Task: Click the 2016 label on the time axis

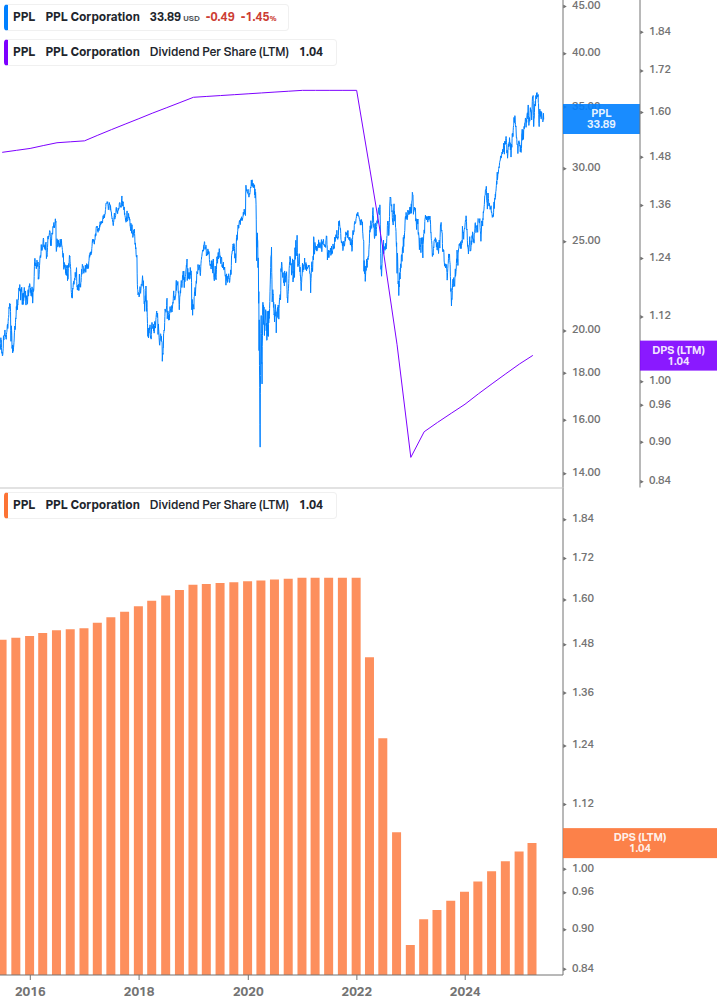Action: 30,992
